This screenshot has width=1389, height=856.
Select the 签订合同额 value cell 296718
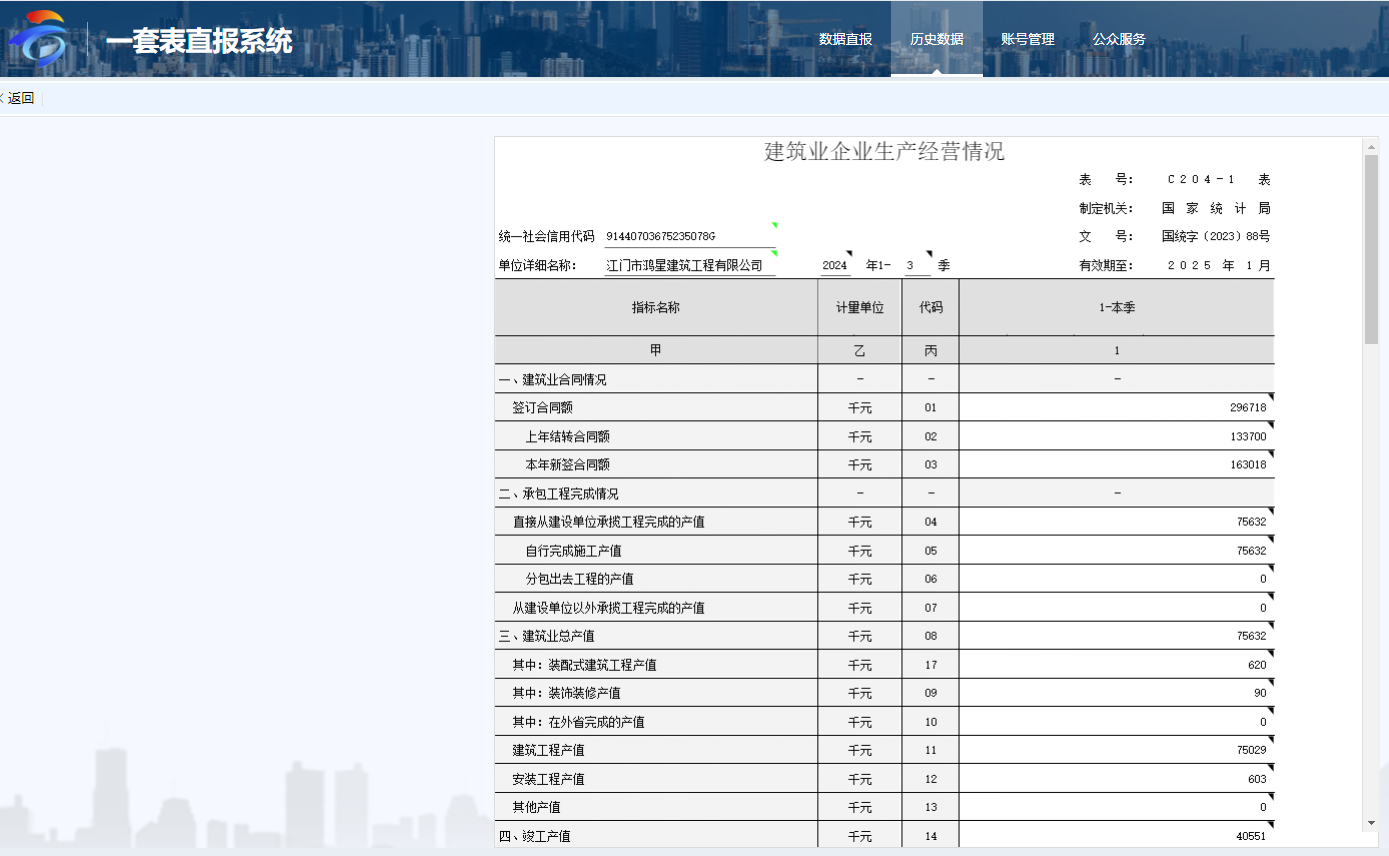point(1115,408)
